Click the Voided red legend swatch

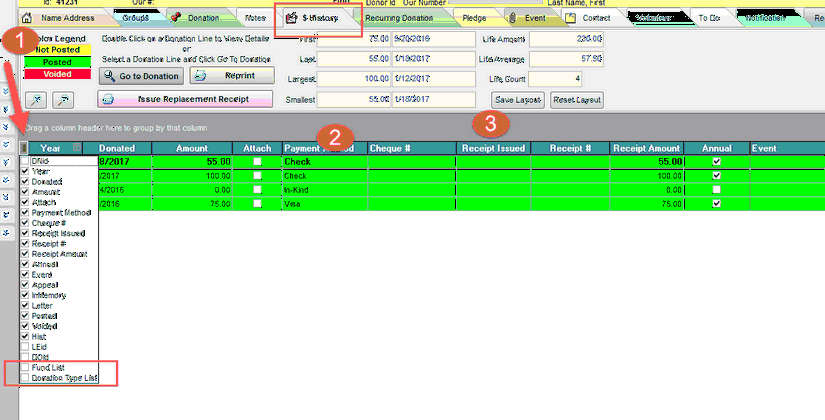pyautogui.click(x=57, y=74)
